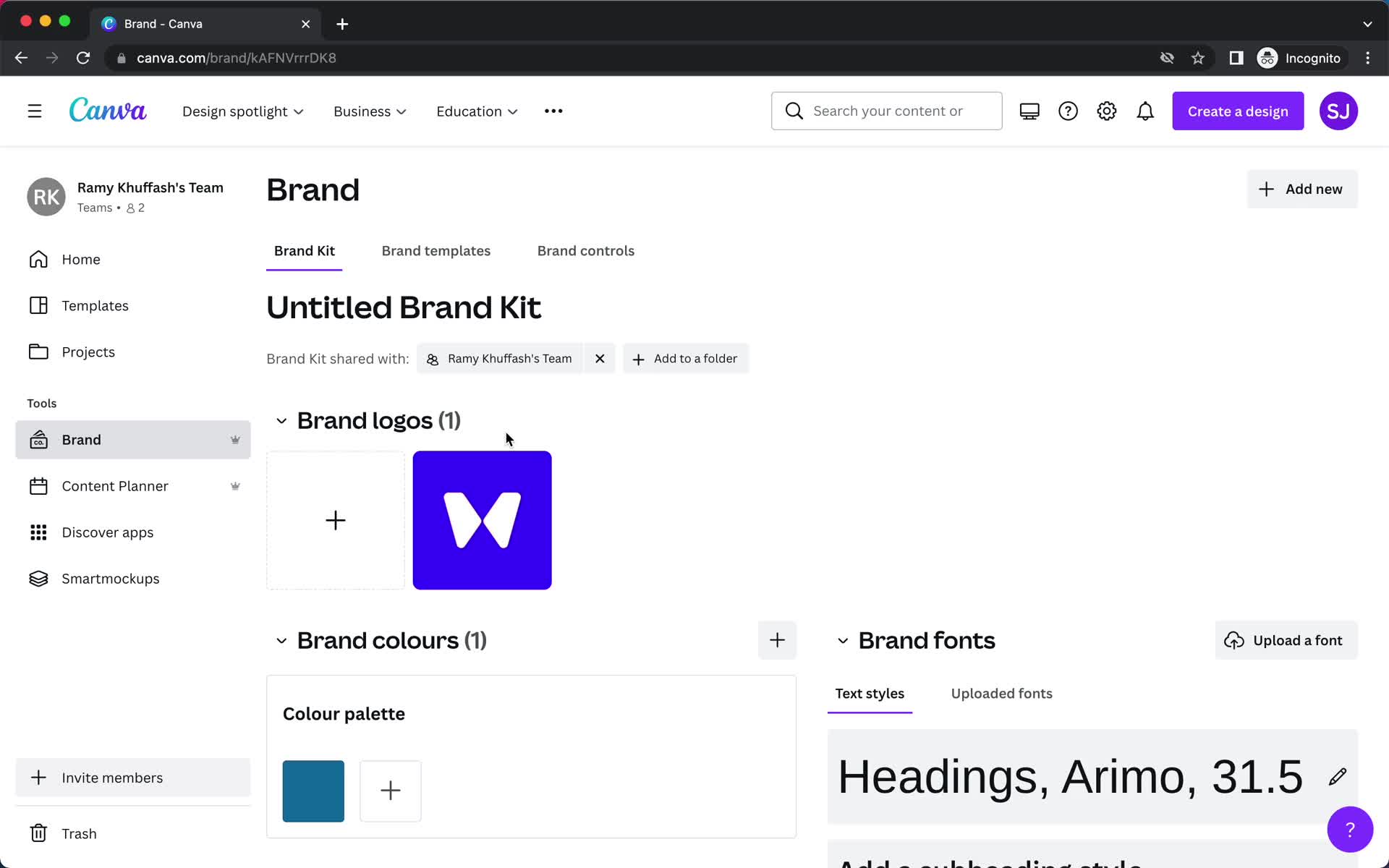Click the Upload a font icon

point(1233,640)
